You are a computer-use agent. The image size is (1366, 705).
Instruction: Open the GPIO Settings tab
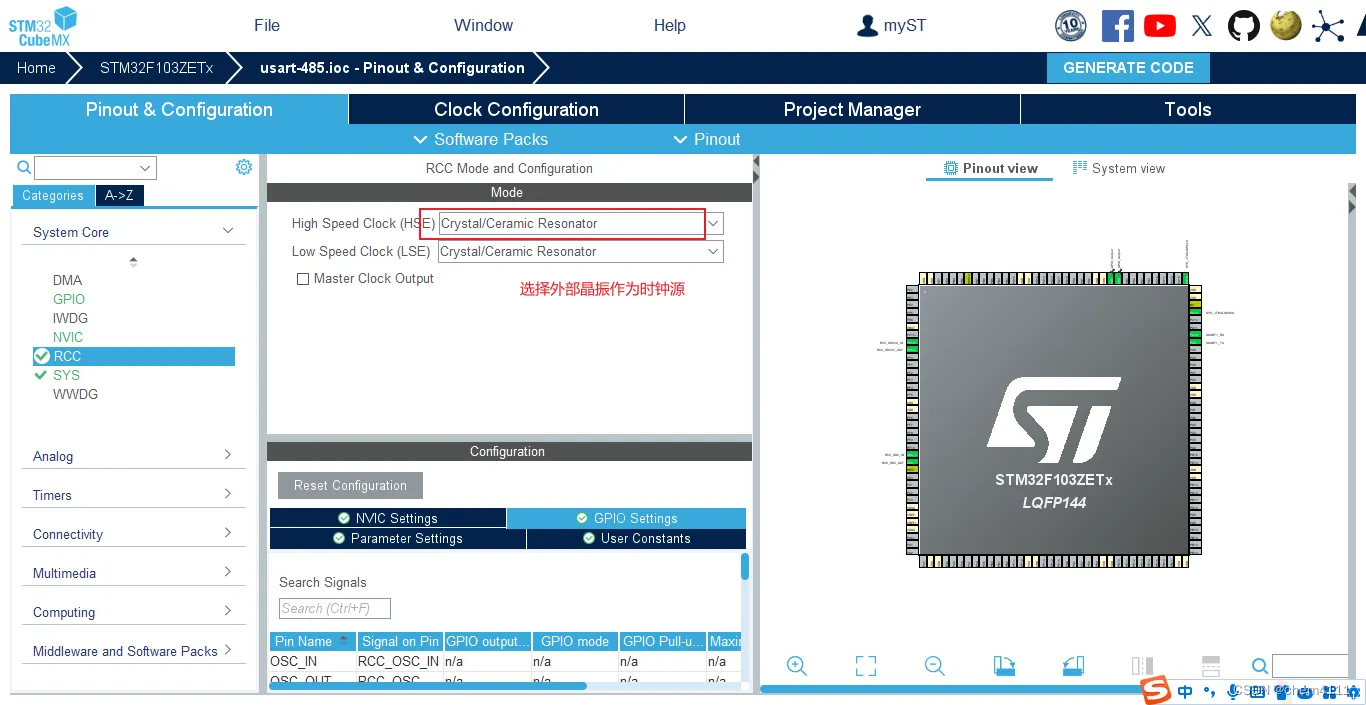pyautogui.click(x=627, y=518)
